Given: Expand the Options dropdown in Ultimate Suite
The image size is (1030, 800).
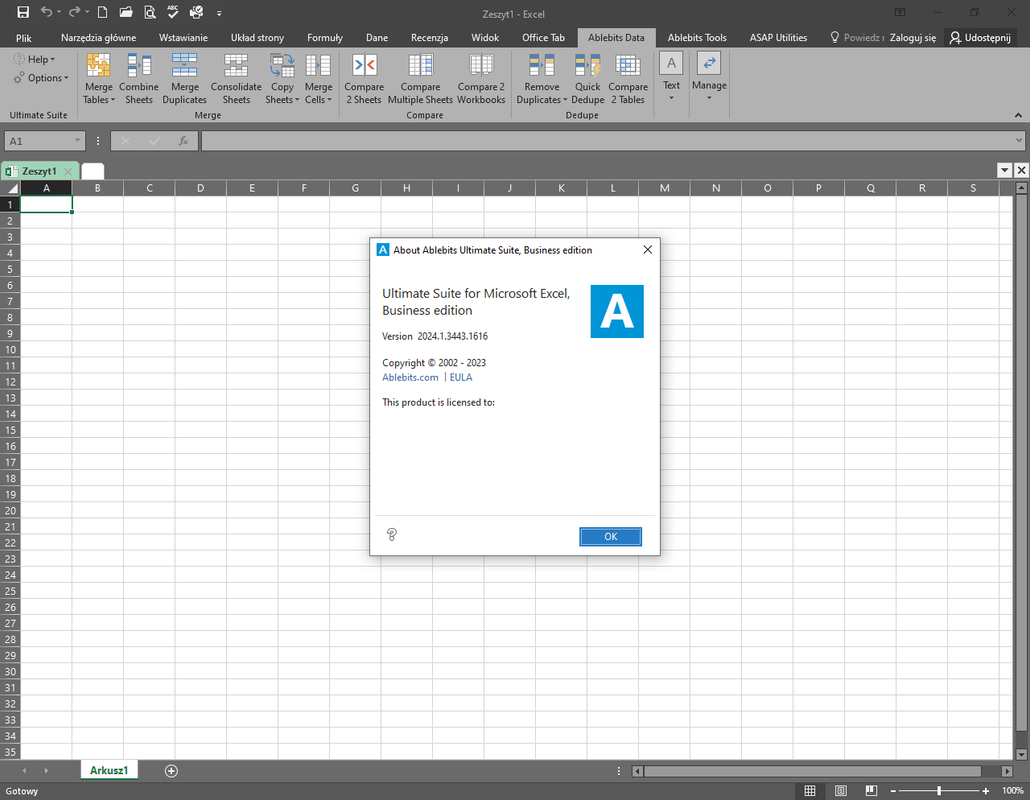Looking at the screenshot, I should point(41,78).
